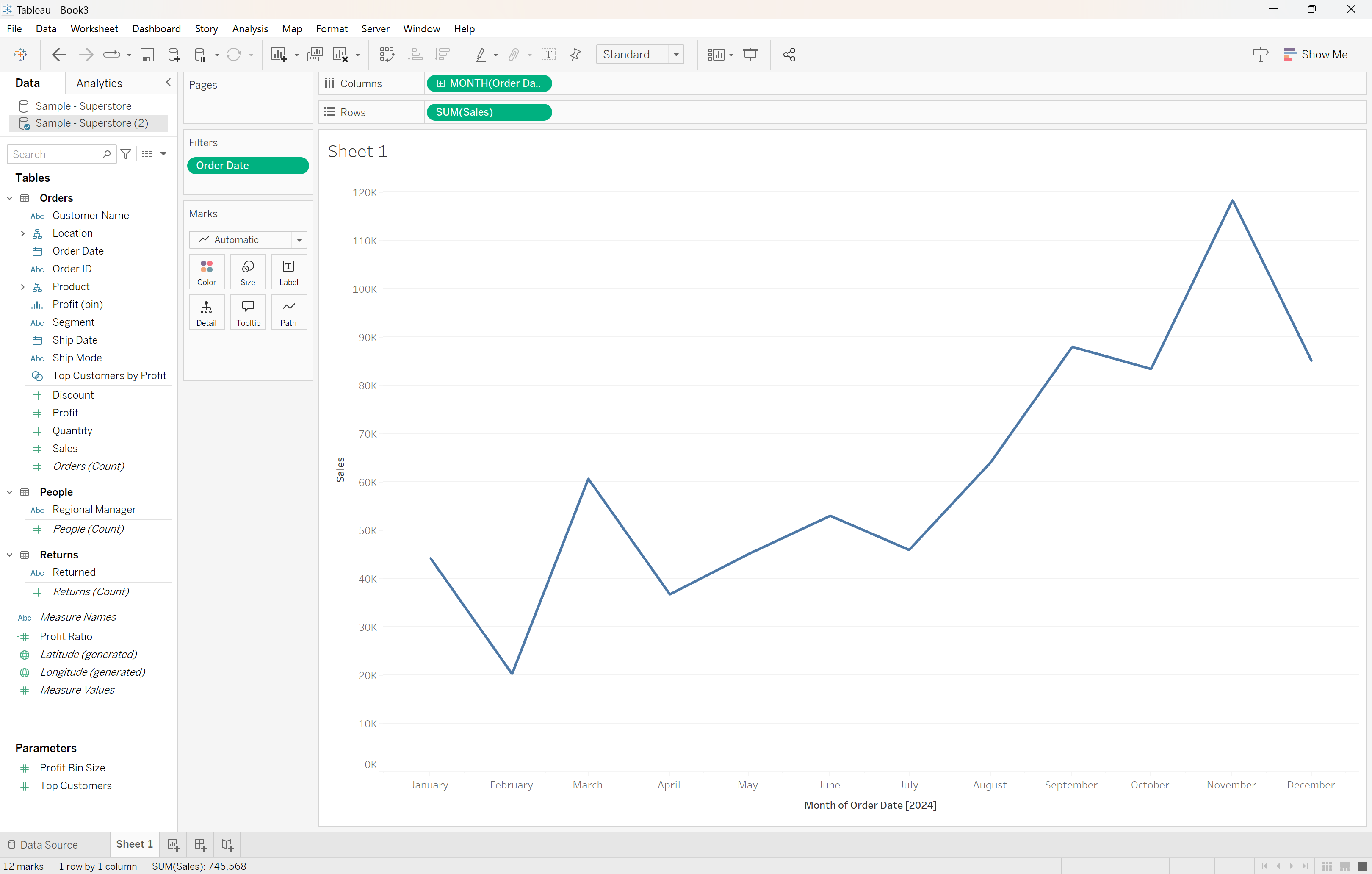Expand the People table tree item
Image resolution: width=1372 pixels, height=874 pixels.
(11, 491)
